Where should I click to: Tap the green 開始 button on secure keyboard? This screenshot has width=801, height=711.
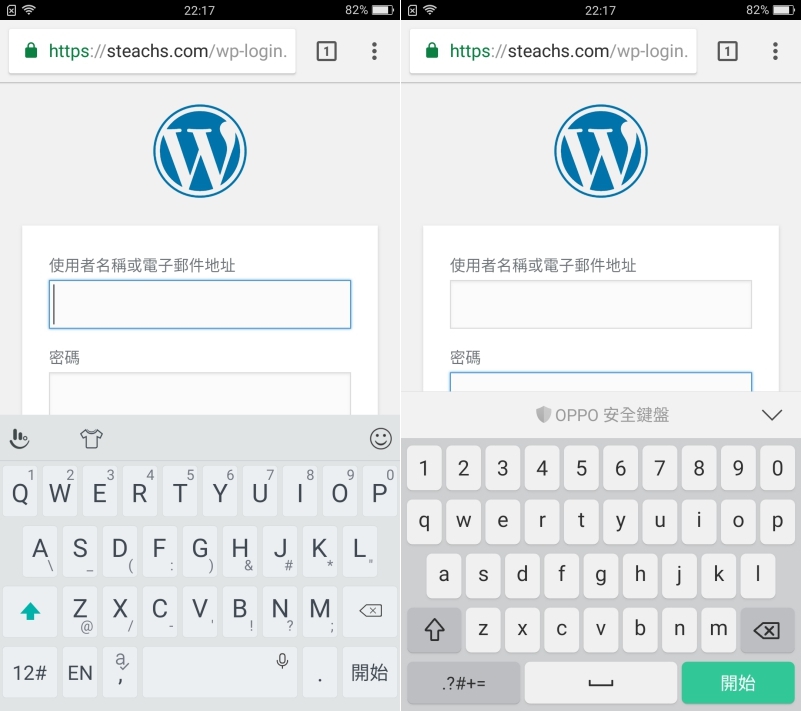click(738, 683)
